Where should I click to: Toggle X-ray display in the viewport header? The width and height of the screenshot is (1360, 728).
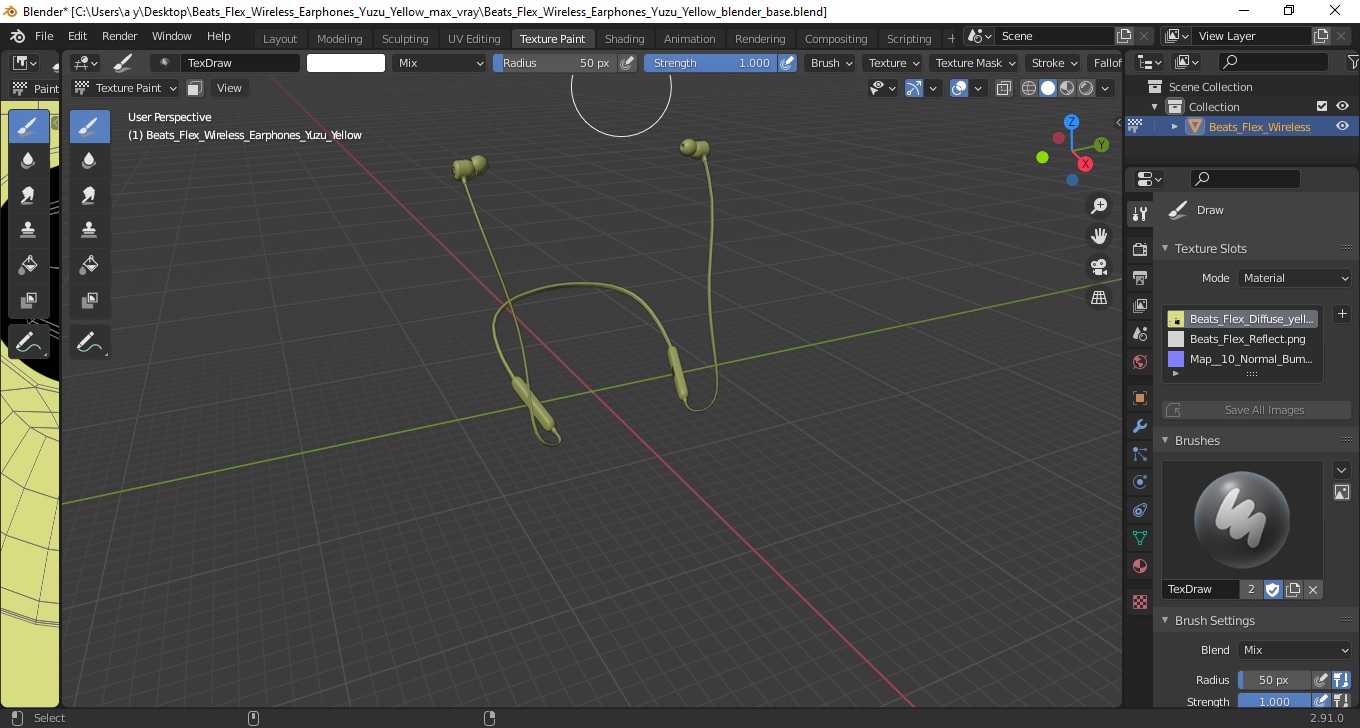(x=1004, y=88)
